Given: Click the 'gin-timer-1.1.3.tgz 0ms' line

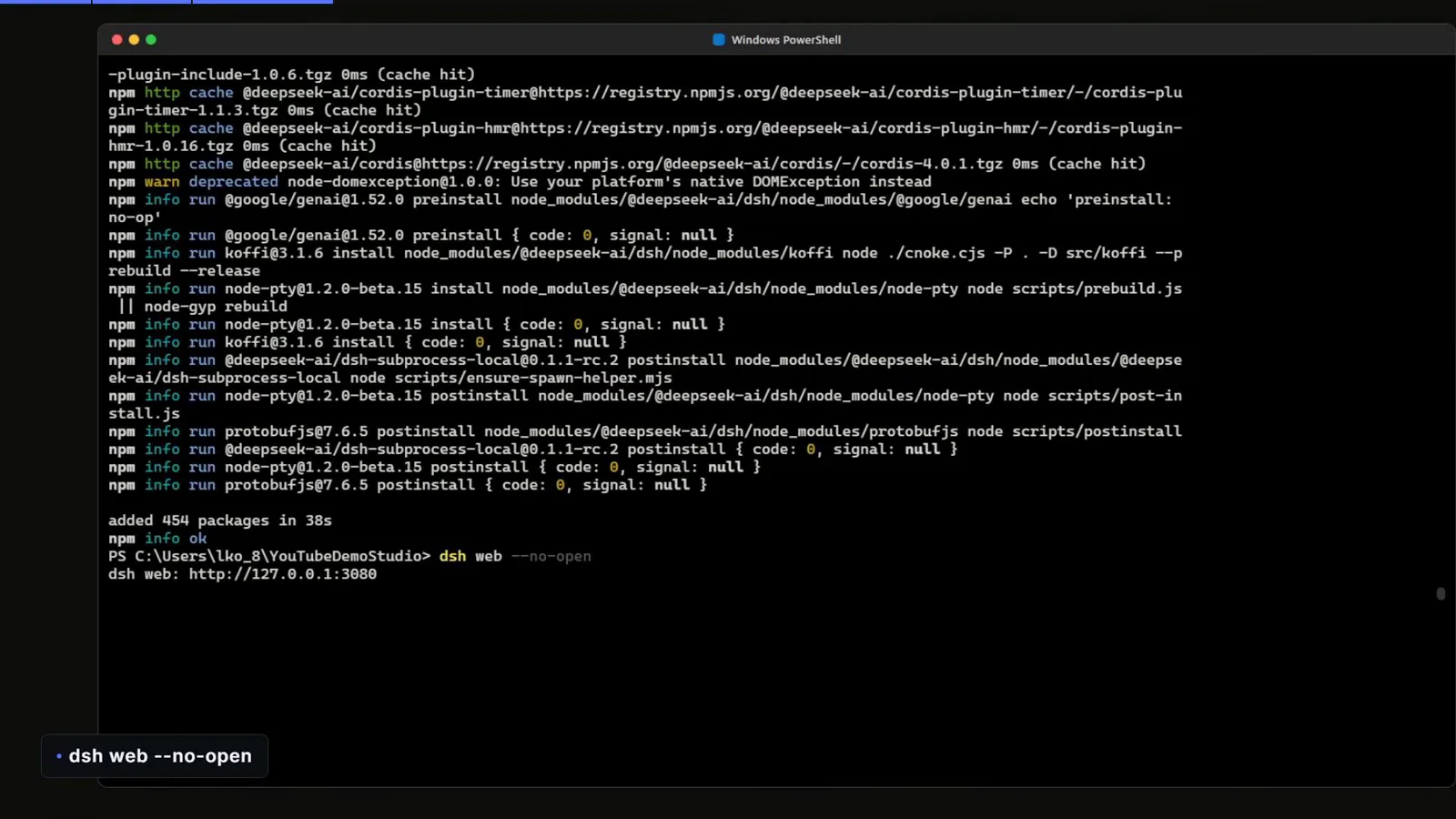Looking at the screenshot, I should (x=265, y=110).
